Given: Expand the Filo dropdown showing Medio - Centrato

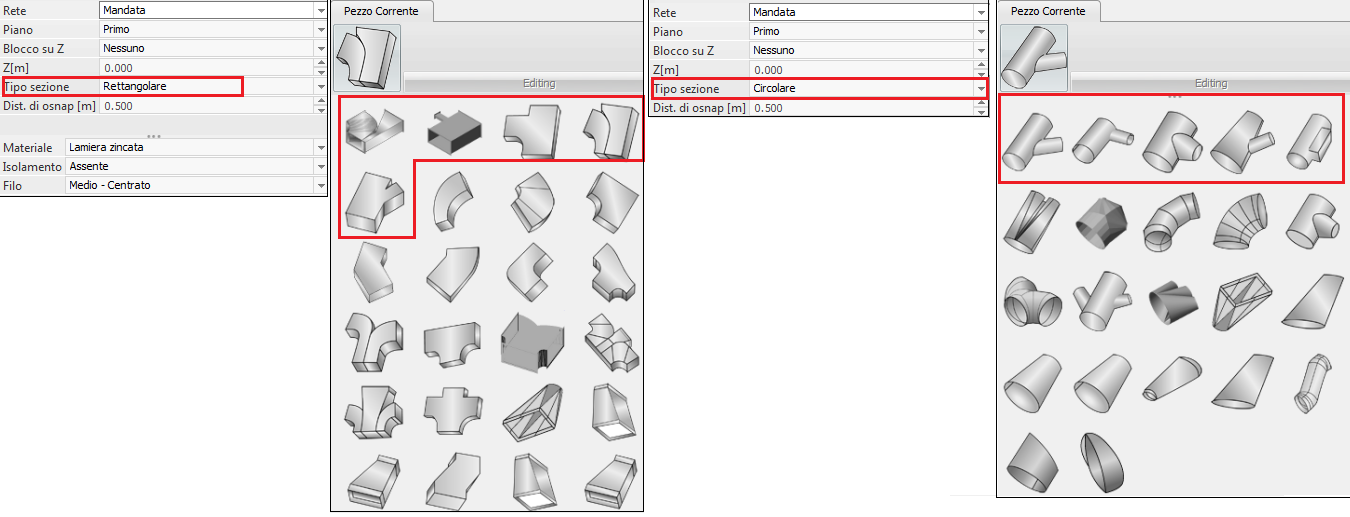Looking at the screenshot, I should pyautogui.click(x=321, y=185).
